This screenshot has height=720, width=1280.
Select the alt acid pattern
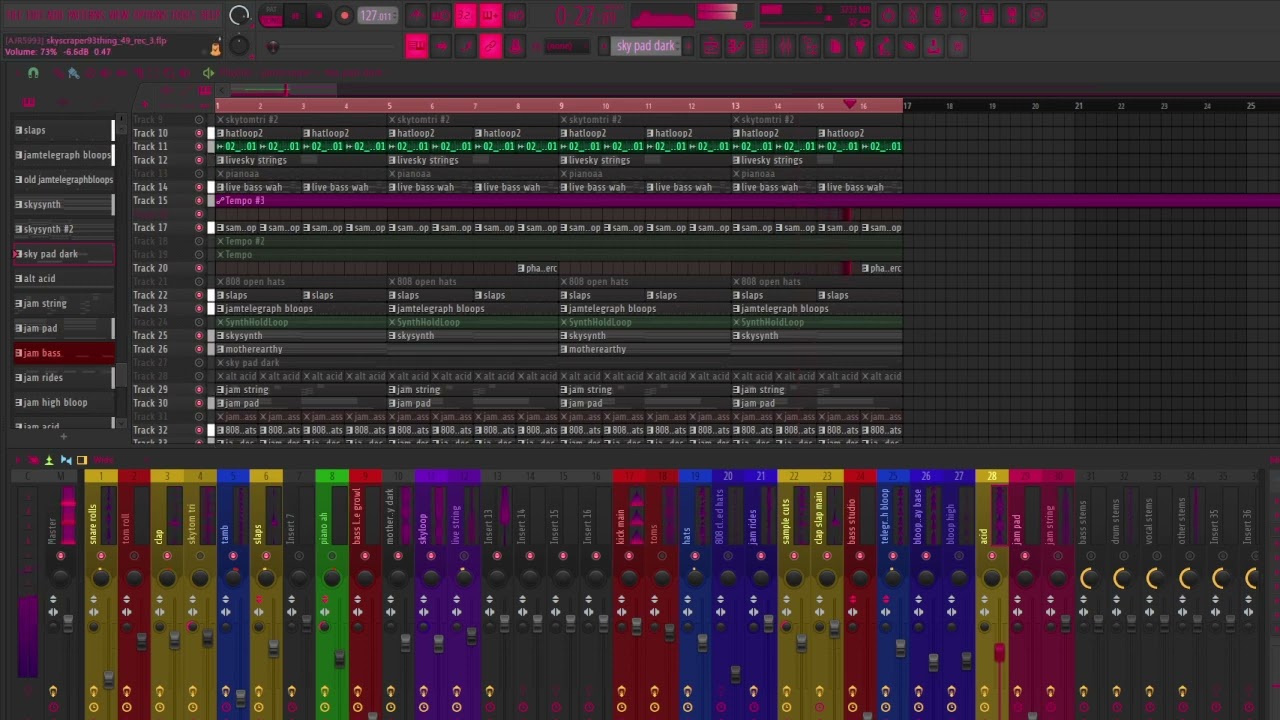[x=64, y=278]
